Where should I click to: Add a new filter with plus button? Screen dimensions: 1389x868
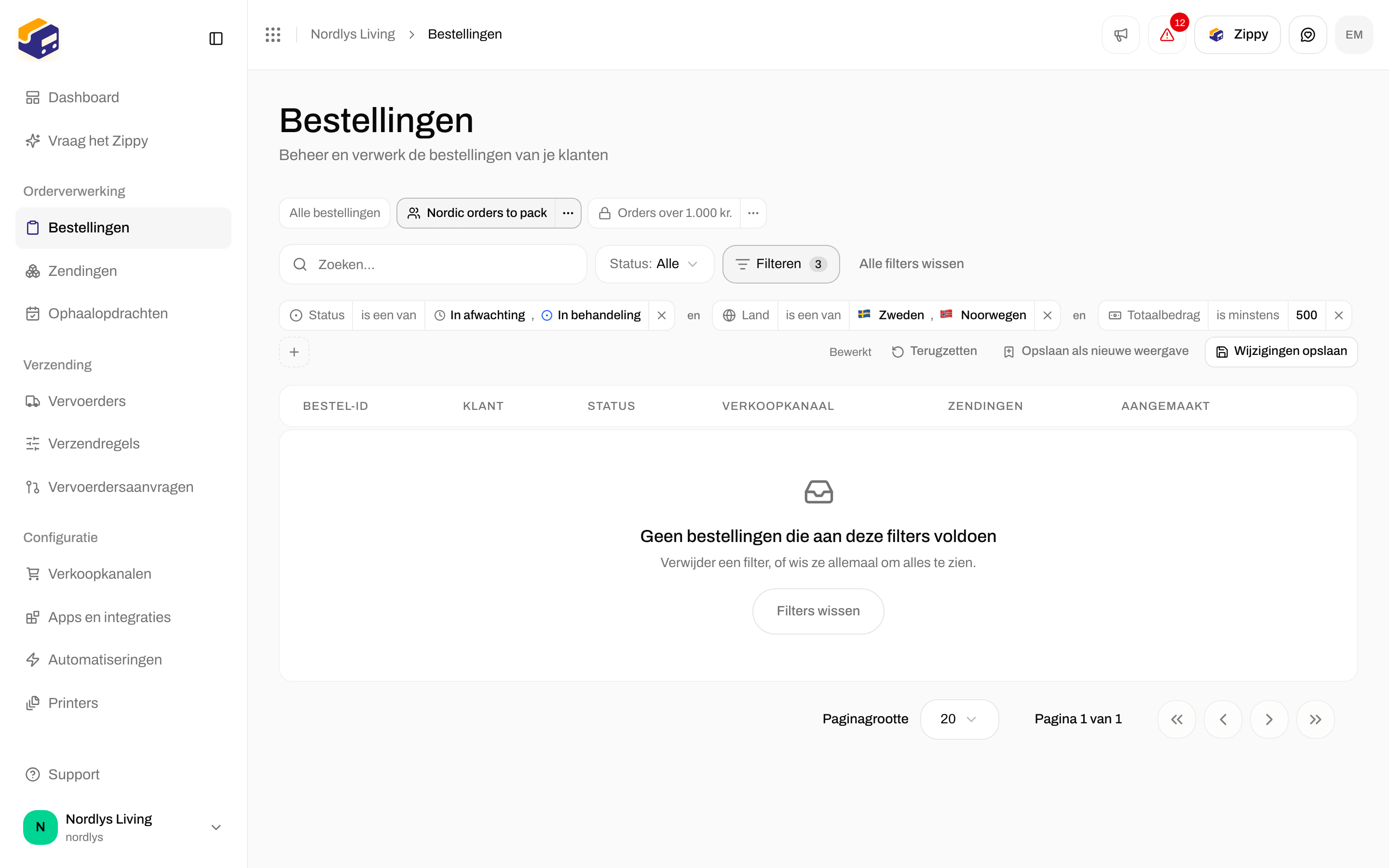pos(295,352)
